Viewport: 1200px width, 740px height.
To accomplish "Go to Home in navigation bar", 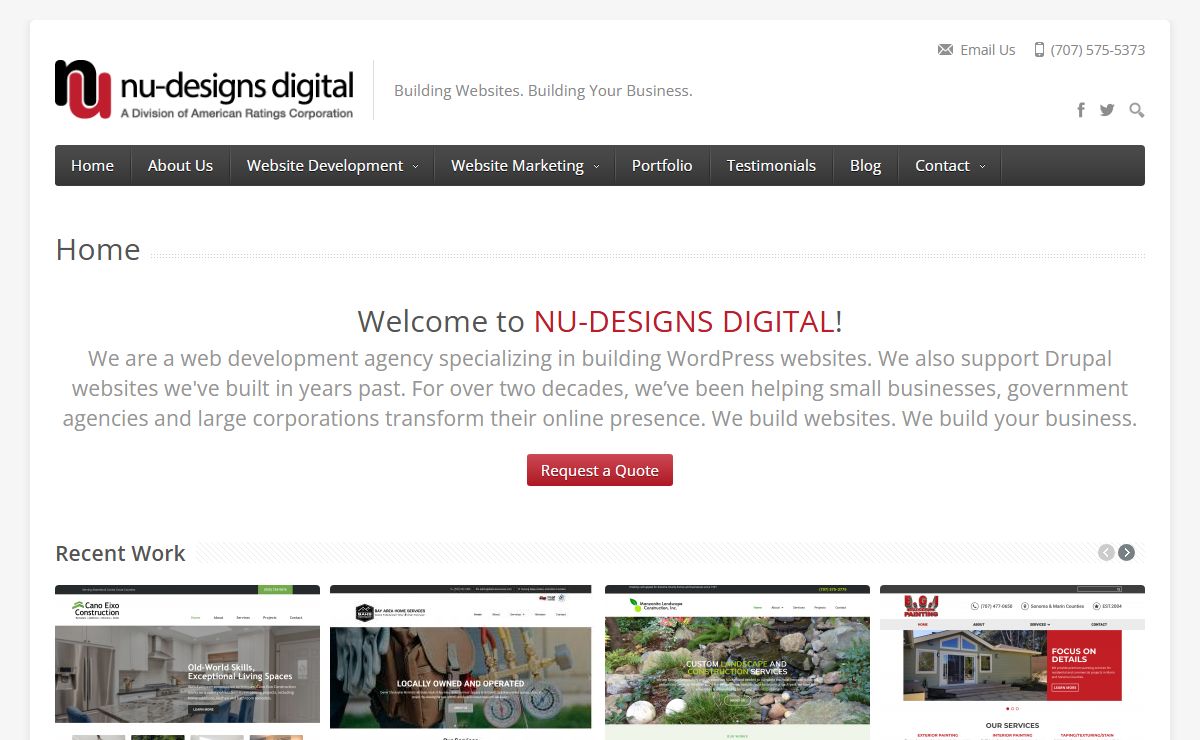I will (x=92, y=166).
